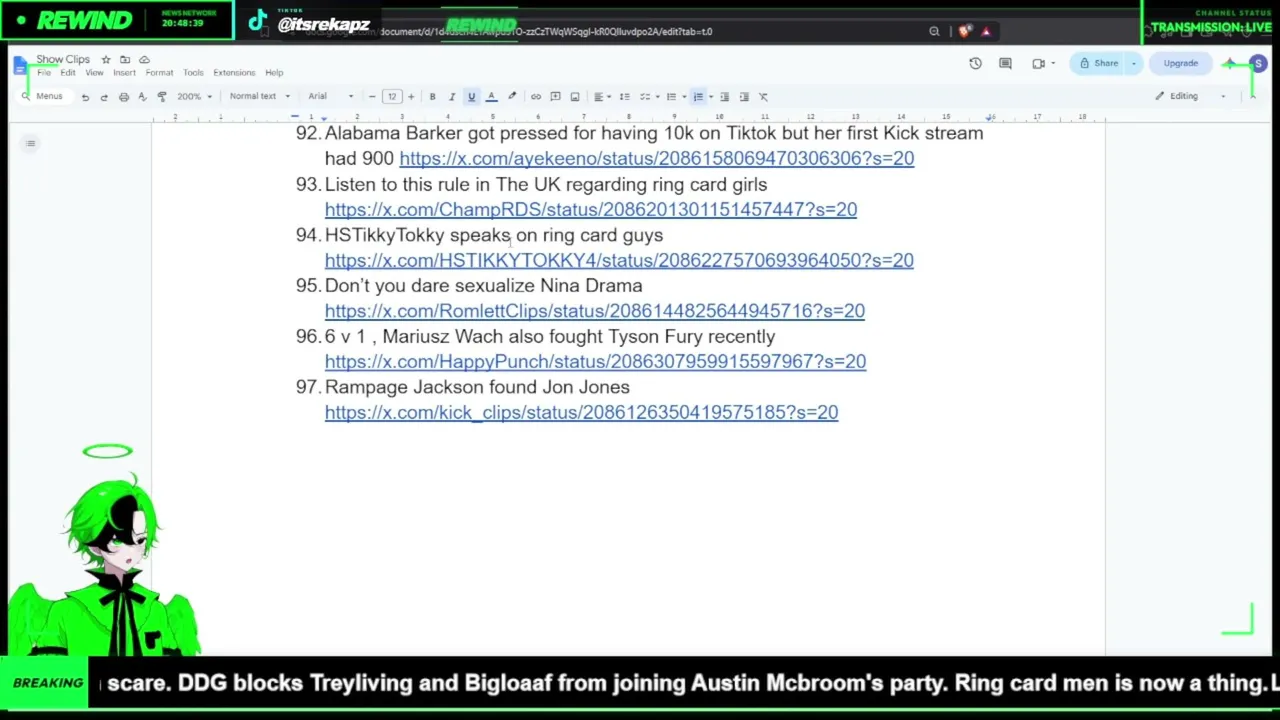Increase the indent
This screenshot has height=720, width=1280.
pyautogui.click(x=744, y=97)
